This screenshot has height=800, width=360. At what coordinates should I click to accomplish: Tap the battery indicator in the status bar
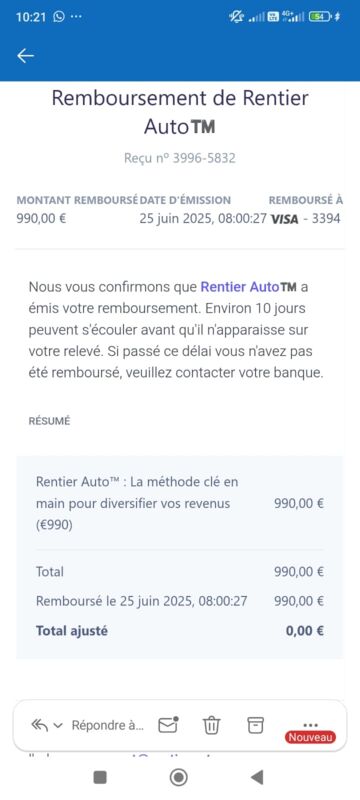(x=320, y=16)
